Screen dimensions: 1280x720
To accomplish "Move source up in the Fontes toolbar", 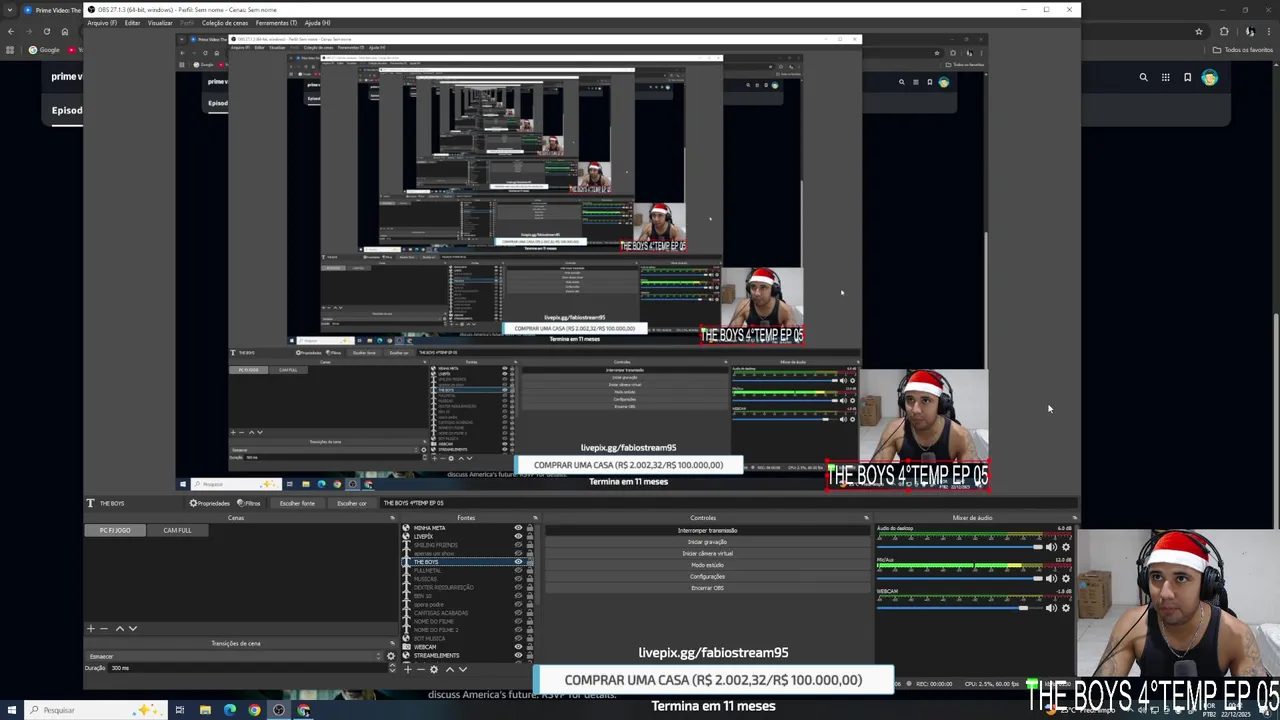I will tap(449, 669).
